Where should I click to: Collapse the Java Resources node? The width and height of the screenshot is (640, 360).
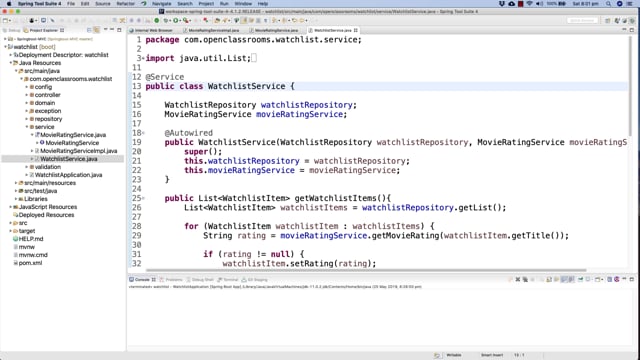pyautogui.click(x=11, y=63)
